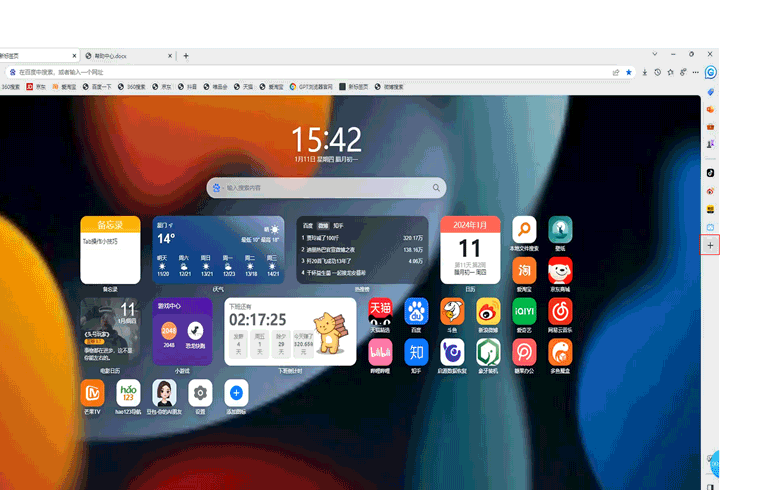768x490 pixels.
Task: Open the history clock icon in the toolbar
Action: (657, 73)
